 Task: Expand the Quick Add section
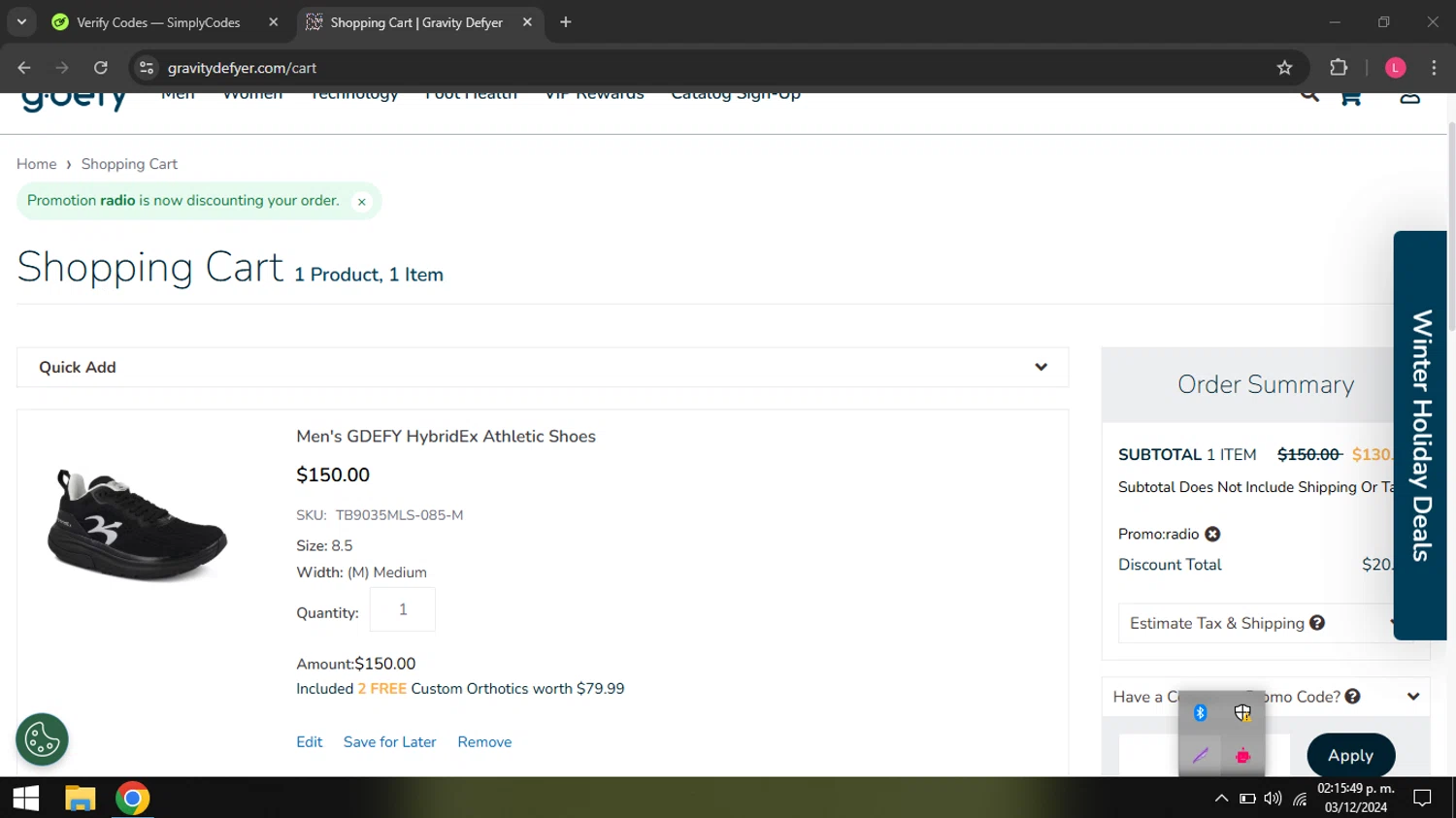(x=543, y=367)
